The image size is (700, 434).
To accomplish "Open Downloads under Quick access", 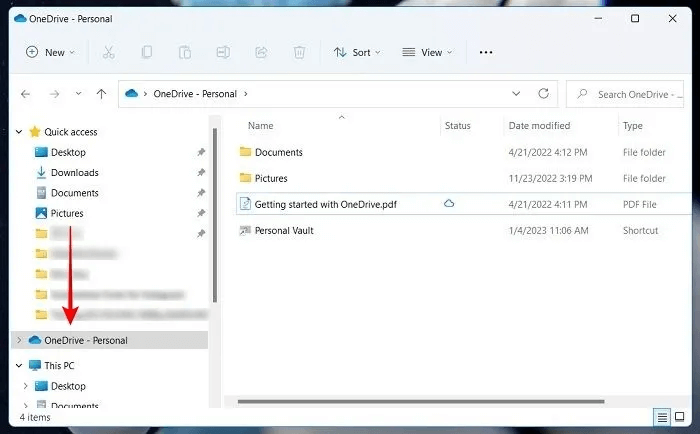I will [x=75, y=172].
